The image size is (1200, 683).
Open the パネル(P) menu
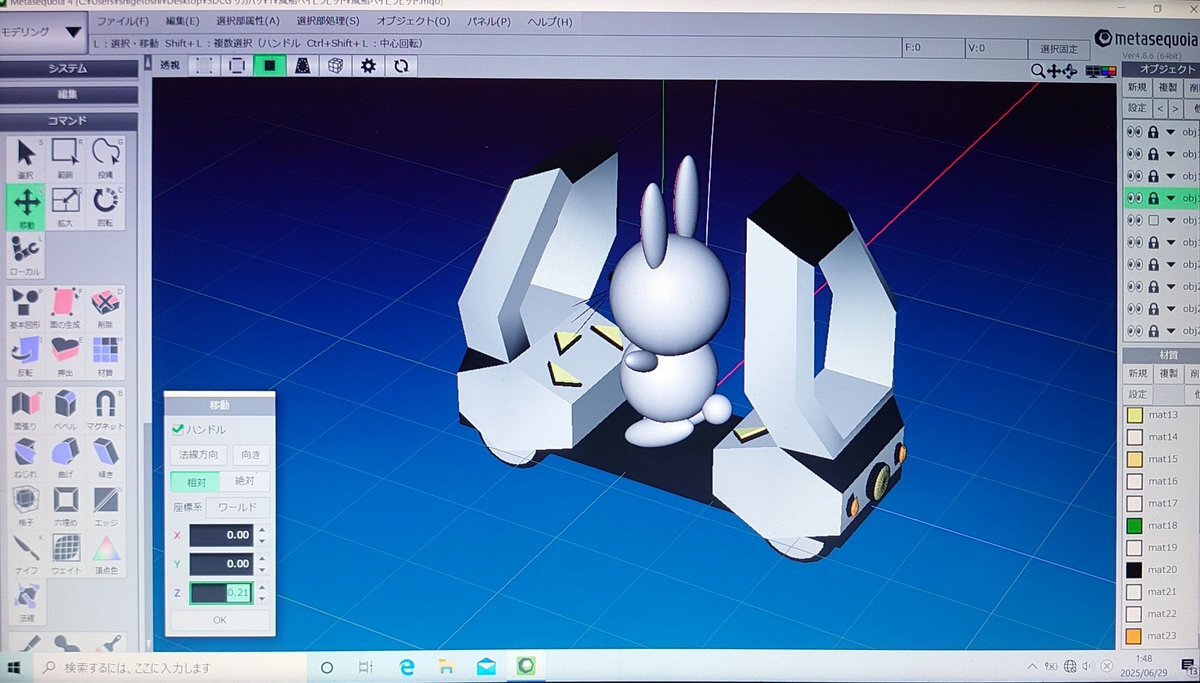pyautogui.click(x=490, y=21)
